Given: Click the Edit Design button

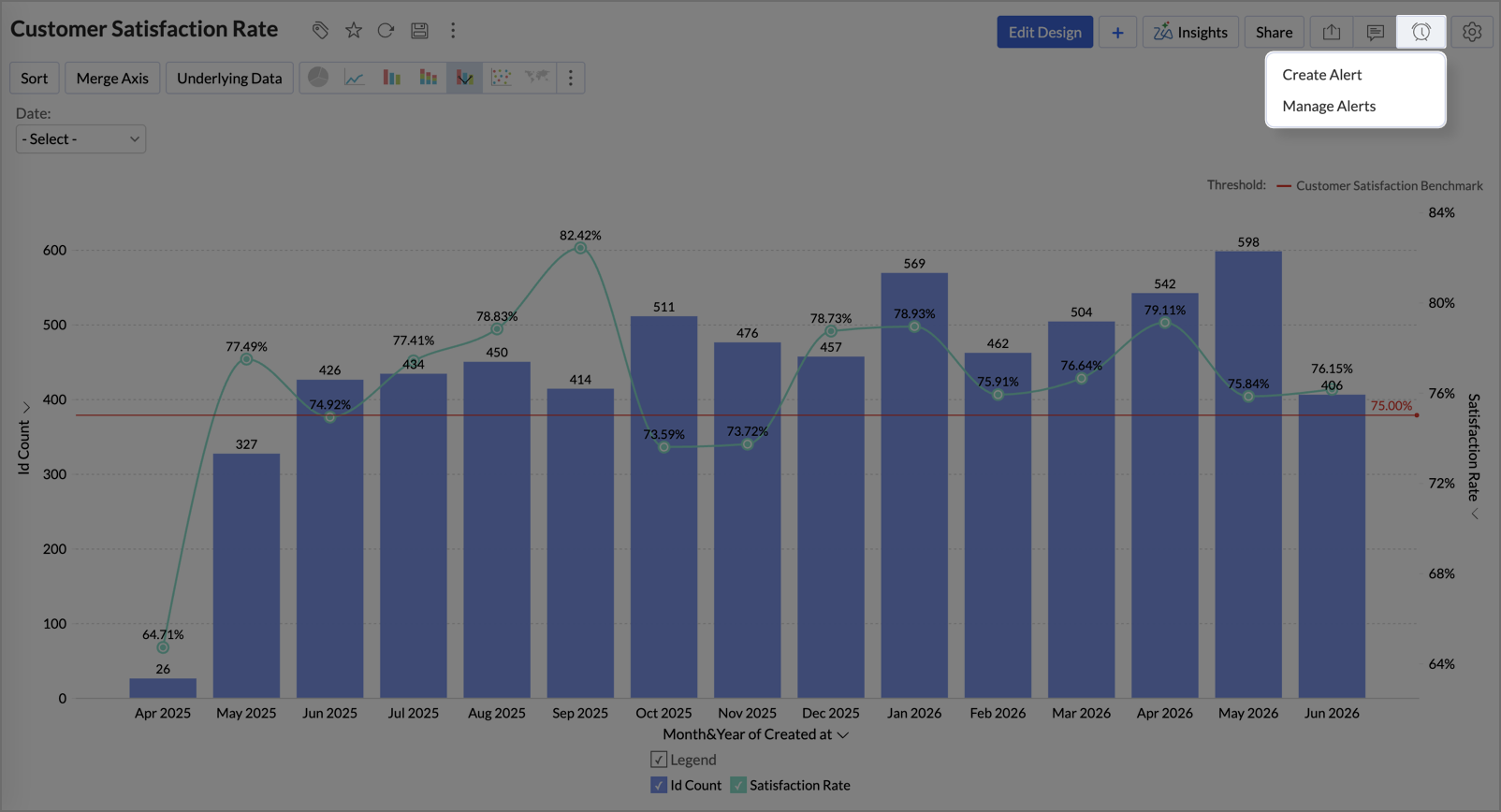Looking at the screenshot, I should 1044,32.
